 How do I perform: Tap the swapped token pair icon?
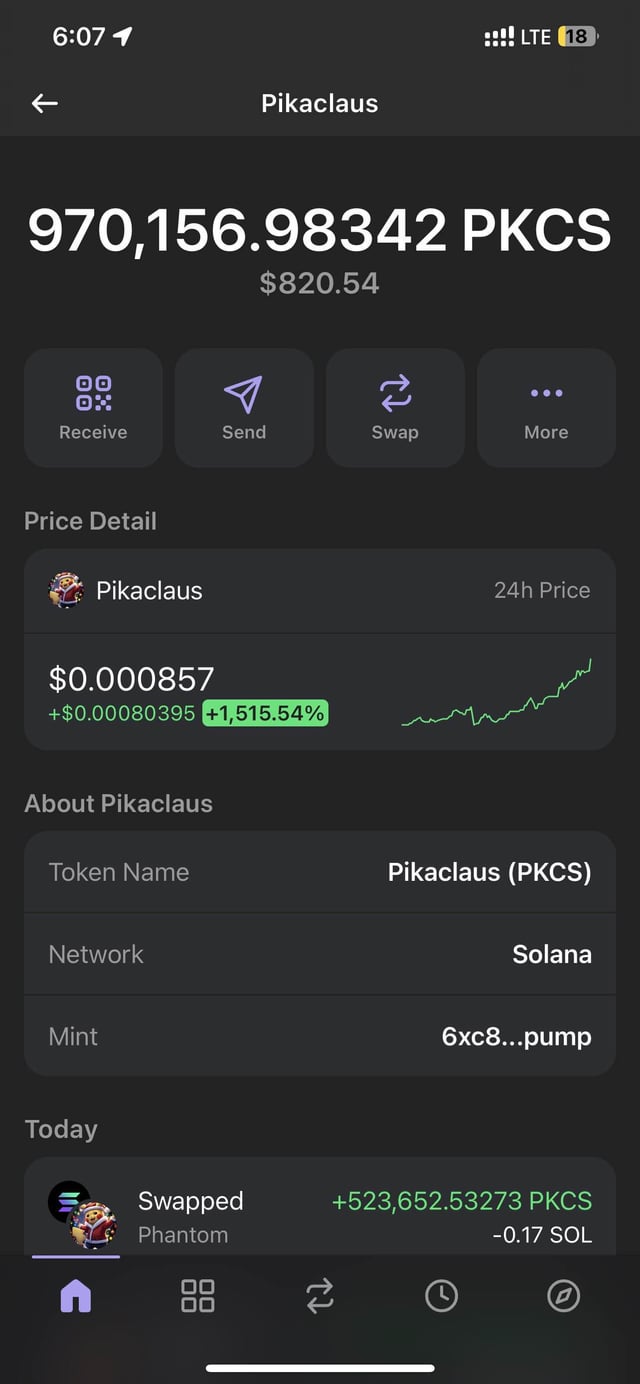(83, 1214)
